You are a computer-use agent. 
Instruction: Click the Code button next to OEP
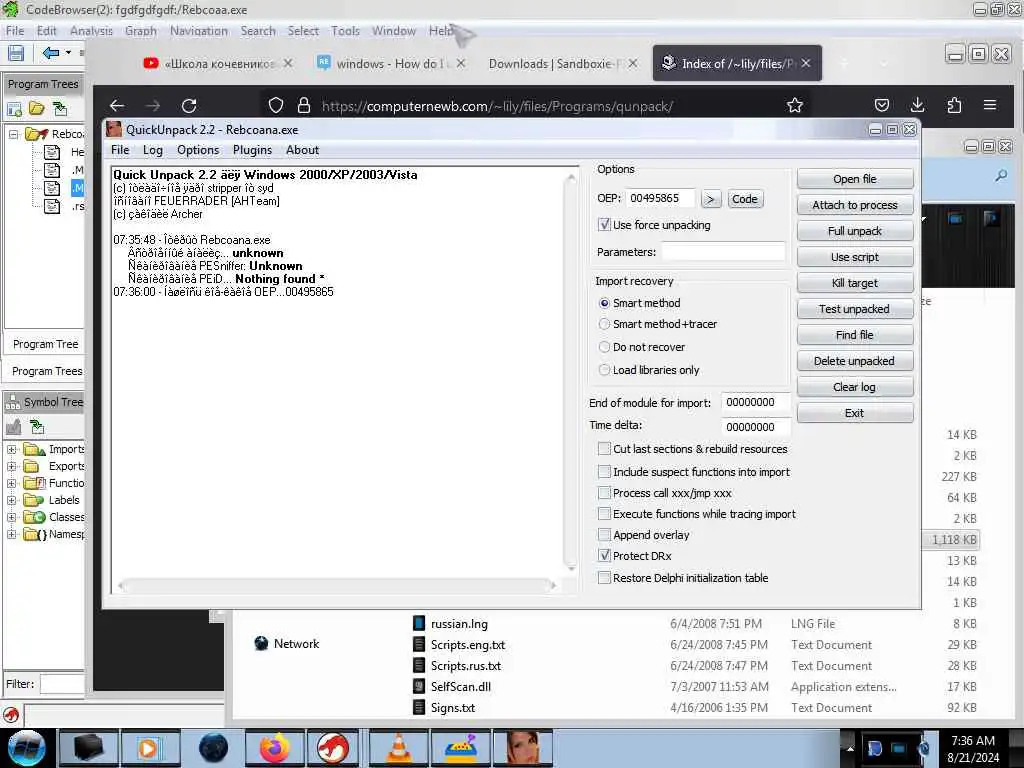point(744,199)
